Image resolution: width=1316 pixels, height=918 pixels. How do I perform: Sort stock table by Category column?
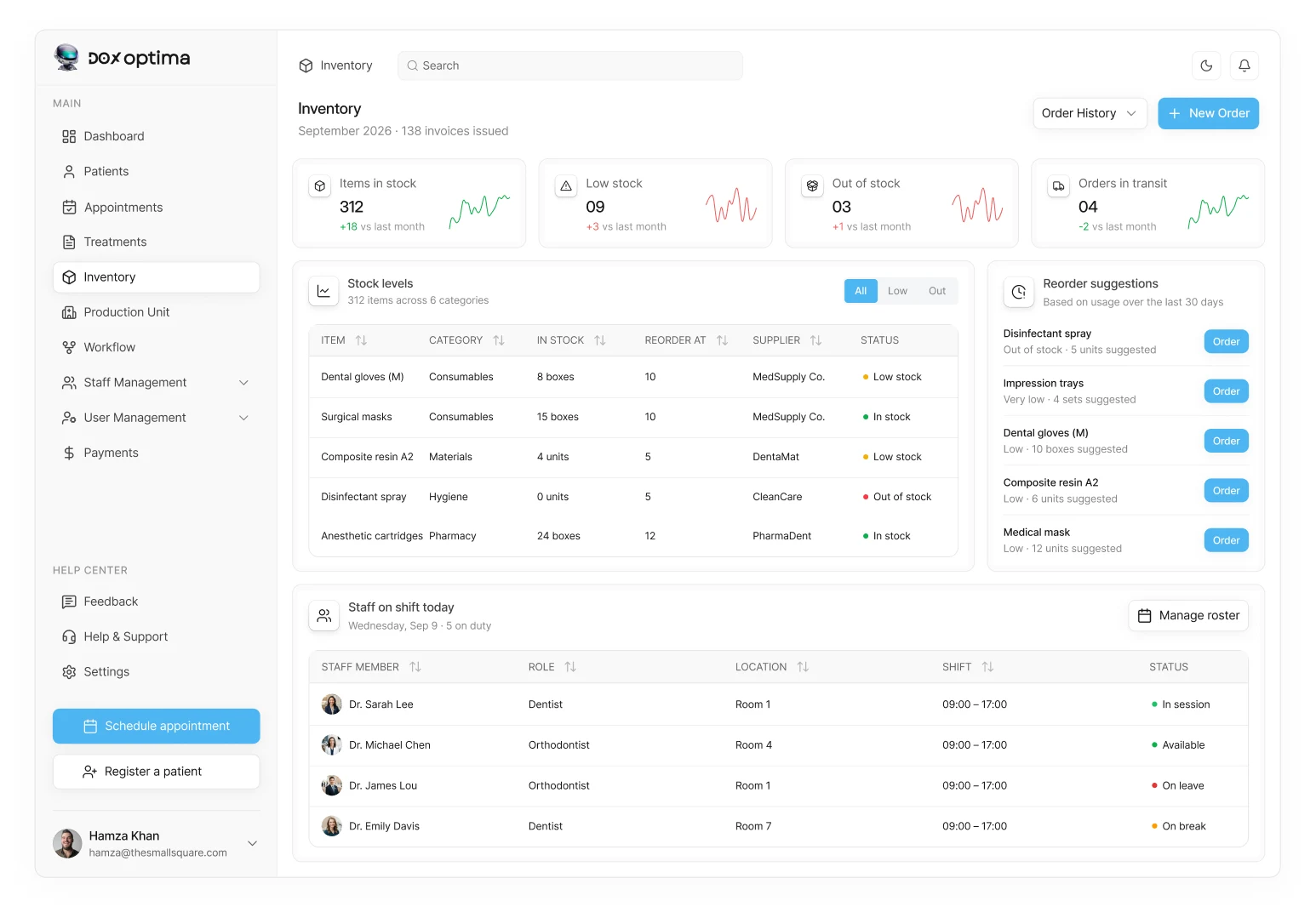tap(499, 340)
